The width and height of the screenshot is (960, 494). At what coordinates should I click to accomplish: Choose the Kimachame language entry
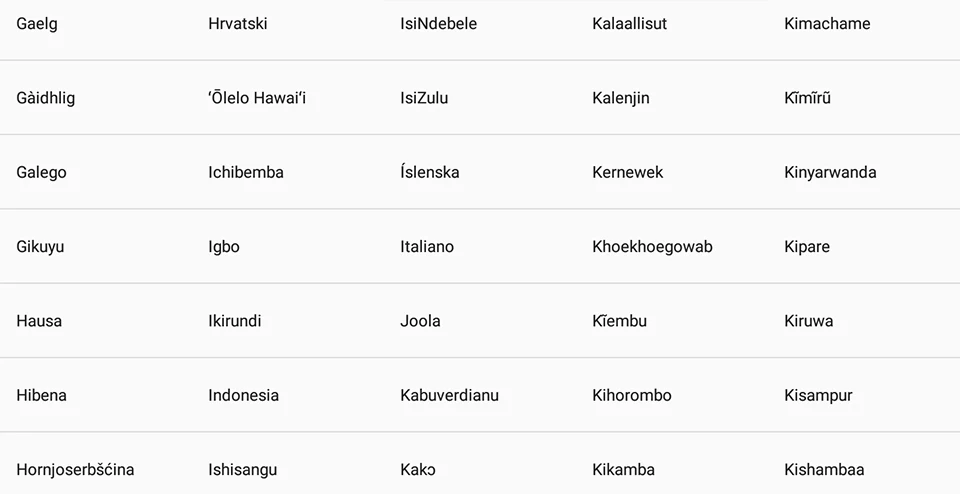point(827,24)
